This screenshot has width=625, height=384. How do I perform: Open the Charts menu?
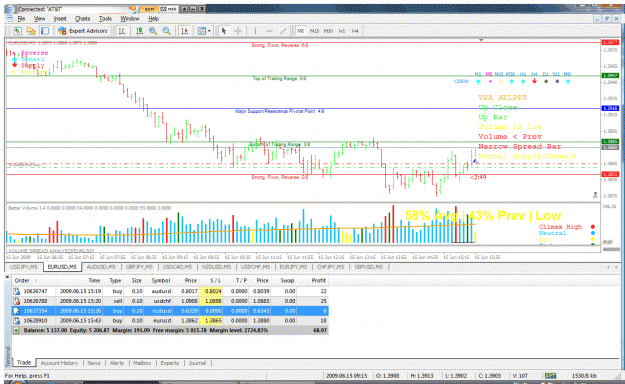point(83,18)
